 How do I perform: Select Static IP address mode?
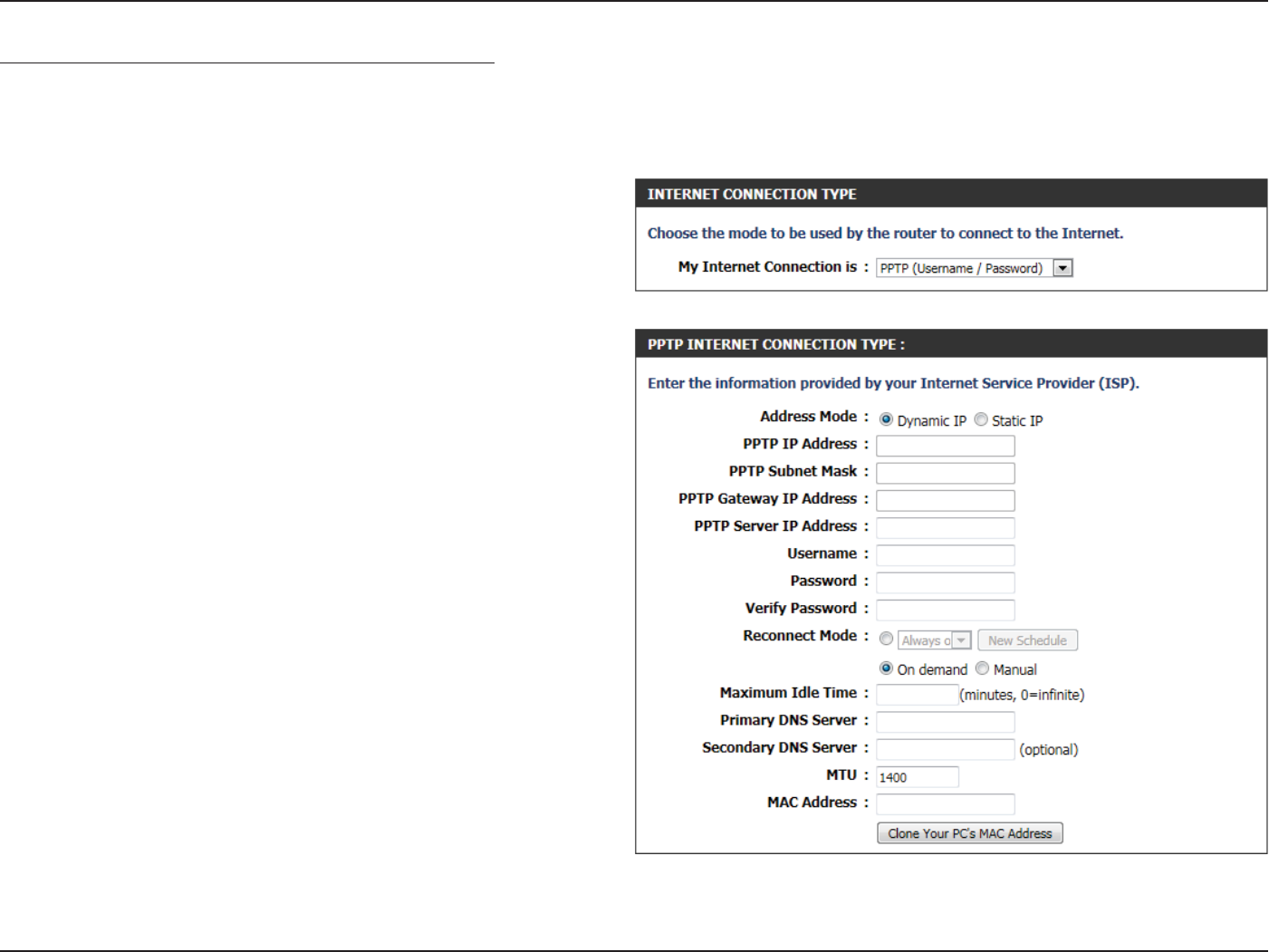point(981,419)
